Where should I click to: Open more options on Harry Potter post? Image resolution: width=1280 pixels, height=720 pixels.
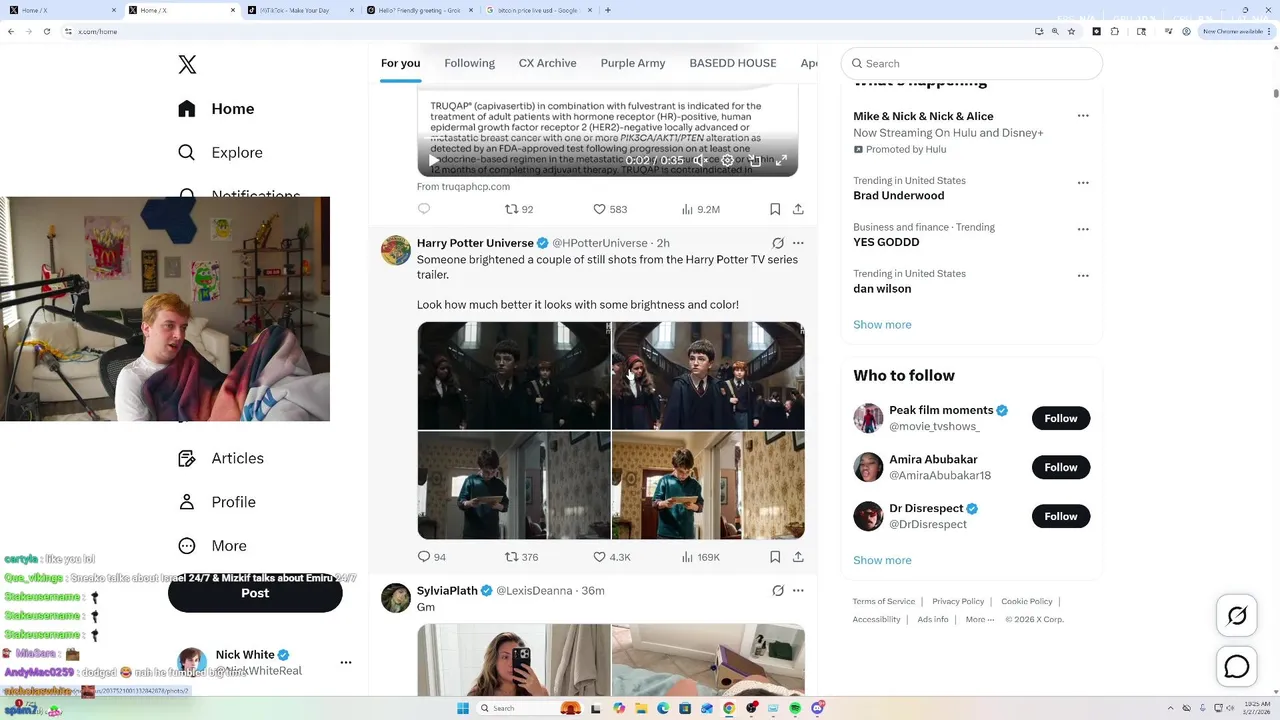click(x=798, y=243)
